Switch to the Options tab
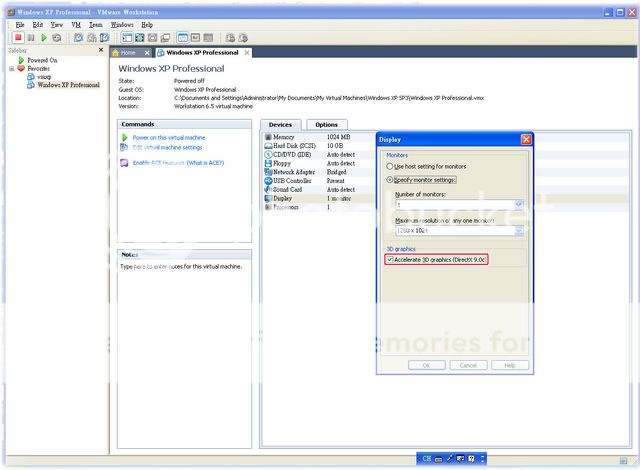The image size is (640, 470). (x=327, y=124)
